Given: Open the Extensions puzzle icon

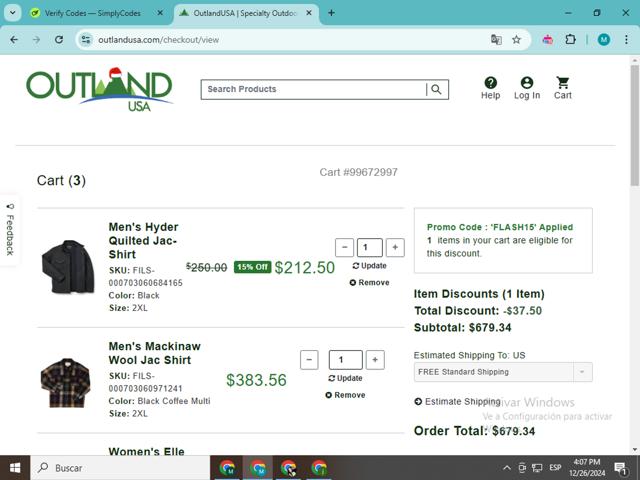Looking at the screenshot, I should (570, 40).
